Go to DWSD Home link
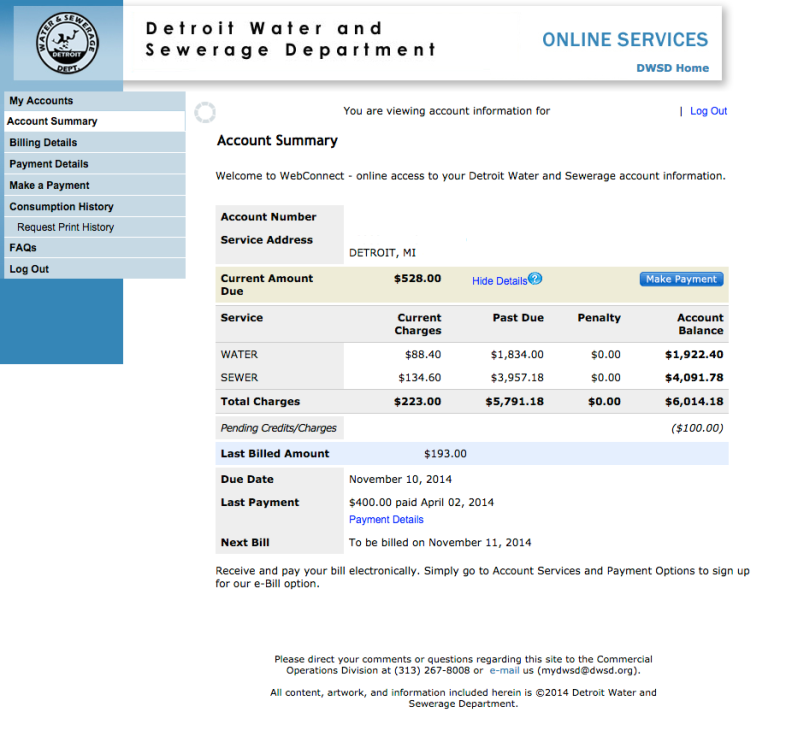 [x=672, y=68]
